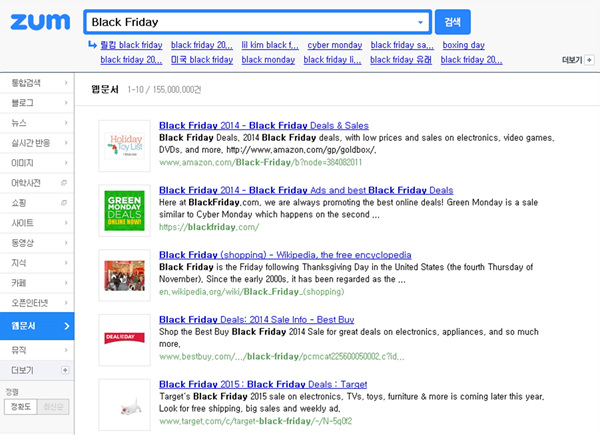Click the https://blackfriday.com/ green URL
600x435 pixels.
point(209,227)
